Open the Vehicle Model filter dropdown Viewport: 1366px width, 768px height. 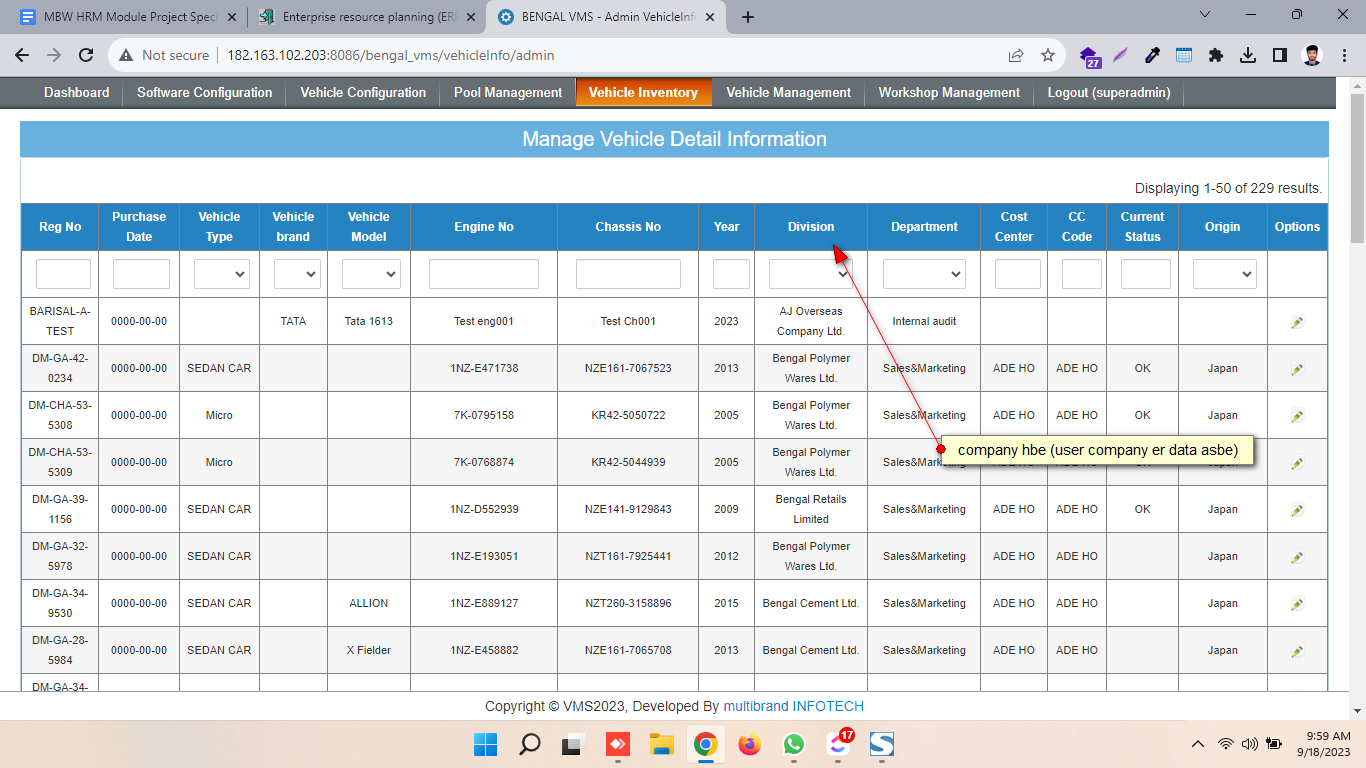370,274
